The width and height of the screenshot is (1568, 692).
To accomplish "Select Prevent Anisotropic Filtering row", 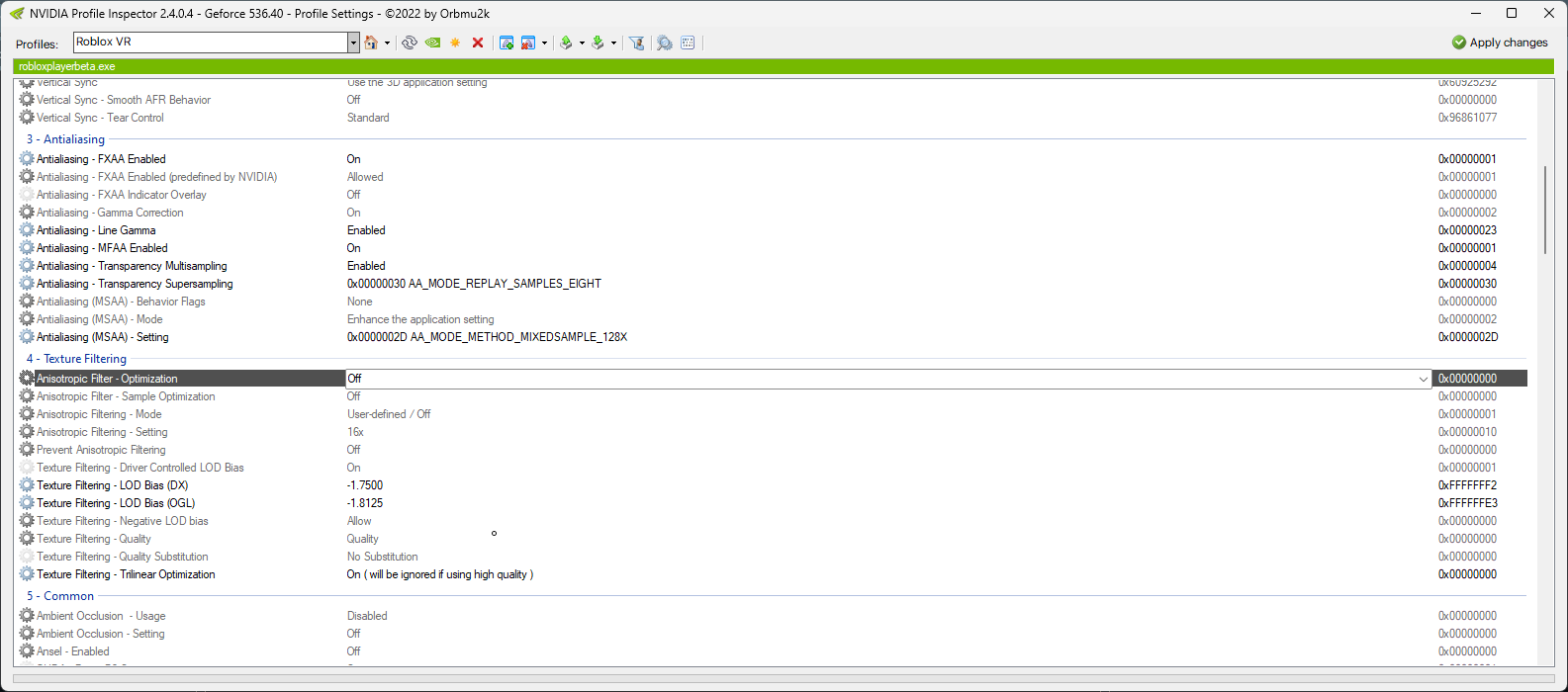I will (772, 450).
